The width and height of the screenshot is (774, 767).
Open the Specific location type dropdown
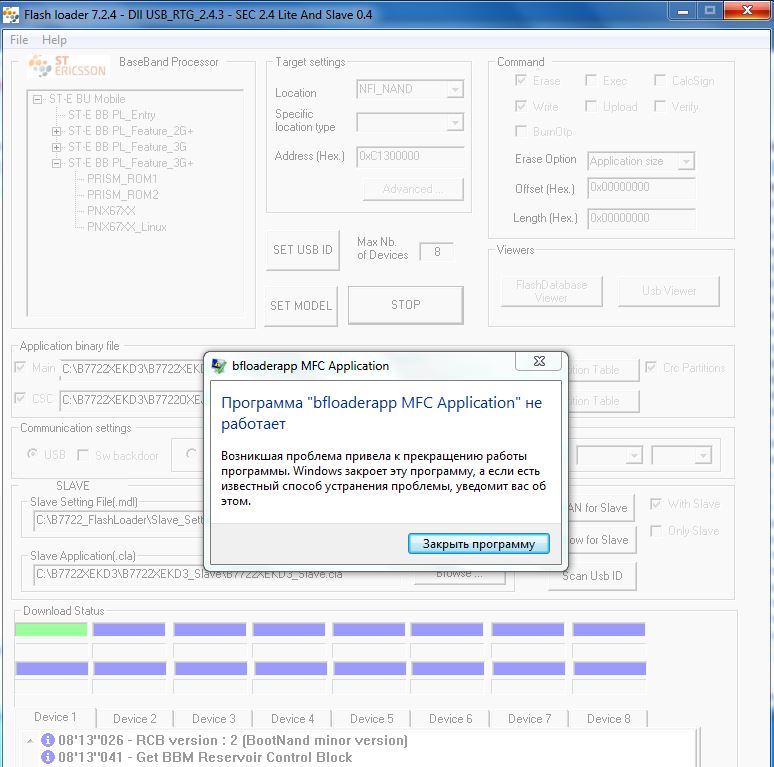coord(455,122)
